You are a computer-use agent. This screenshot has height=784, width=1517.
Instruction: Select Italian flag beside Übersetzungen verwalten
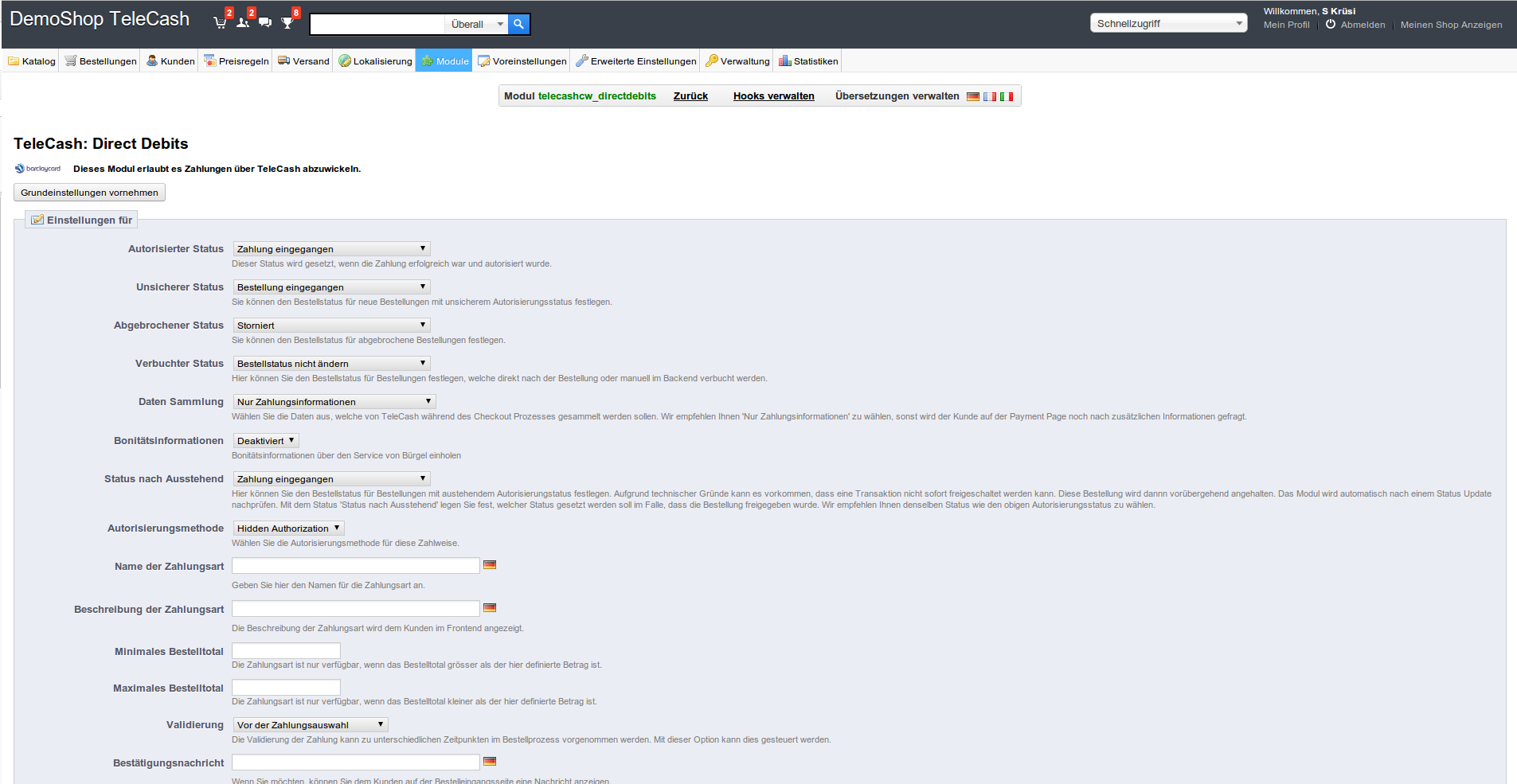[x=1007, y=96]
